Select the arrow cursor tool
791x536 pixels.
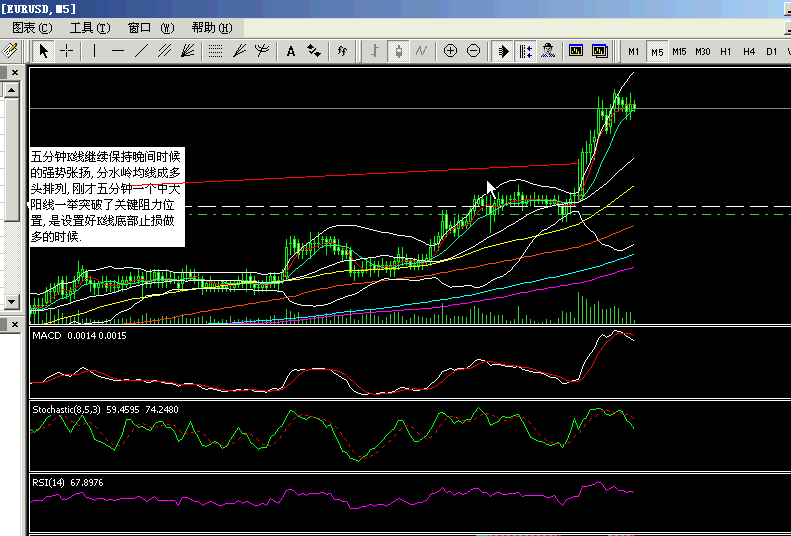click(x=44, y=51)
